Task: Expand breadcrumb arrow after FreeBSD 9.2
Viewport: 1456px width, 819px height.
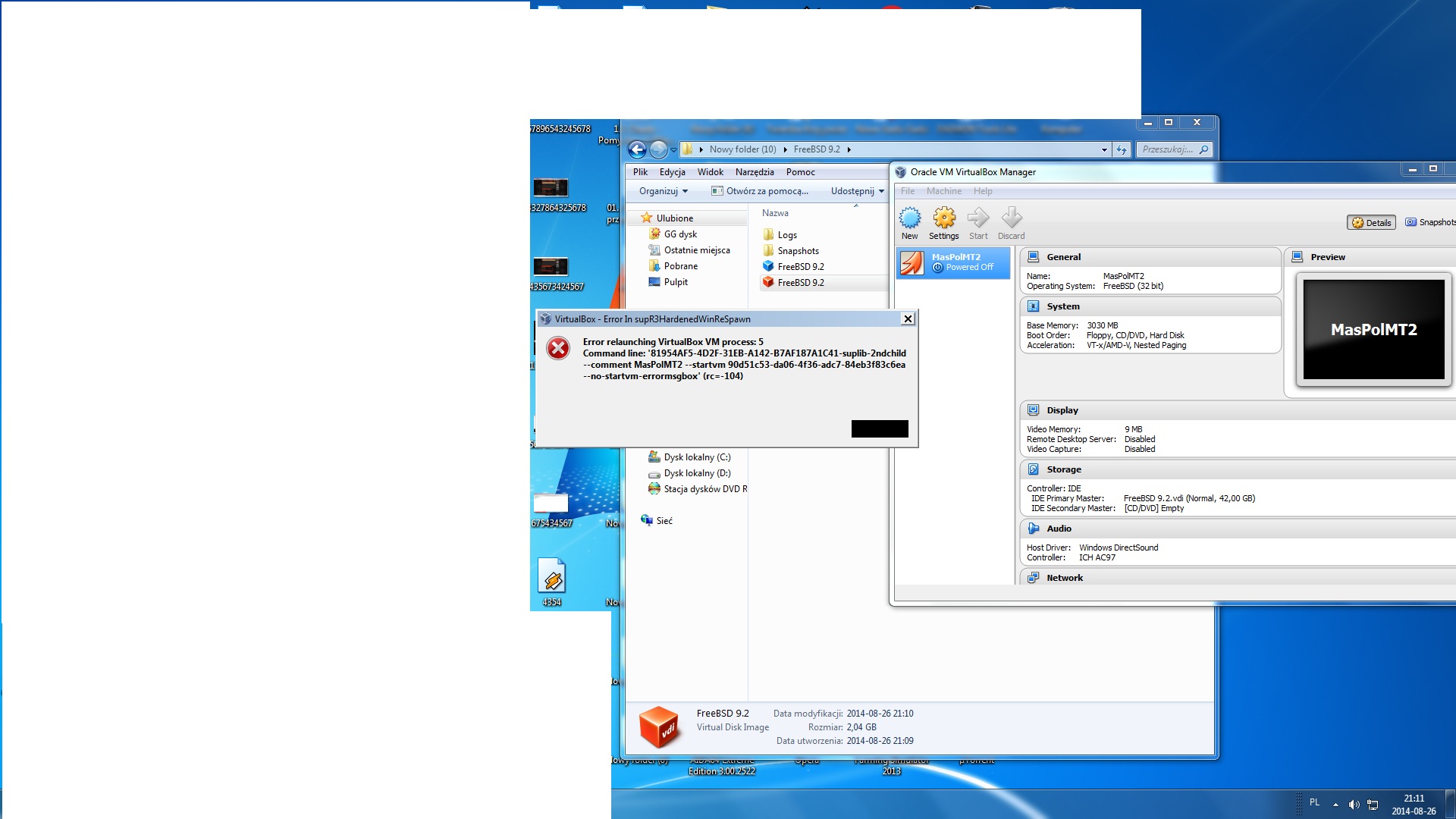Action: 849,150
